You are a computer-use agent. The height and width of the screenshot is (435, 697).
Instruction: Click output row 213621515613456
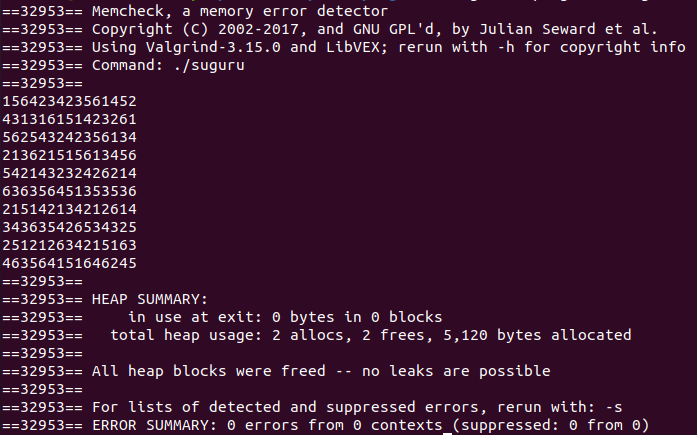69,156
